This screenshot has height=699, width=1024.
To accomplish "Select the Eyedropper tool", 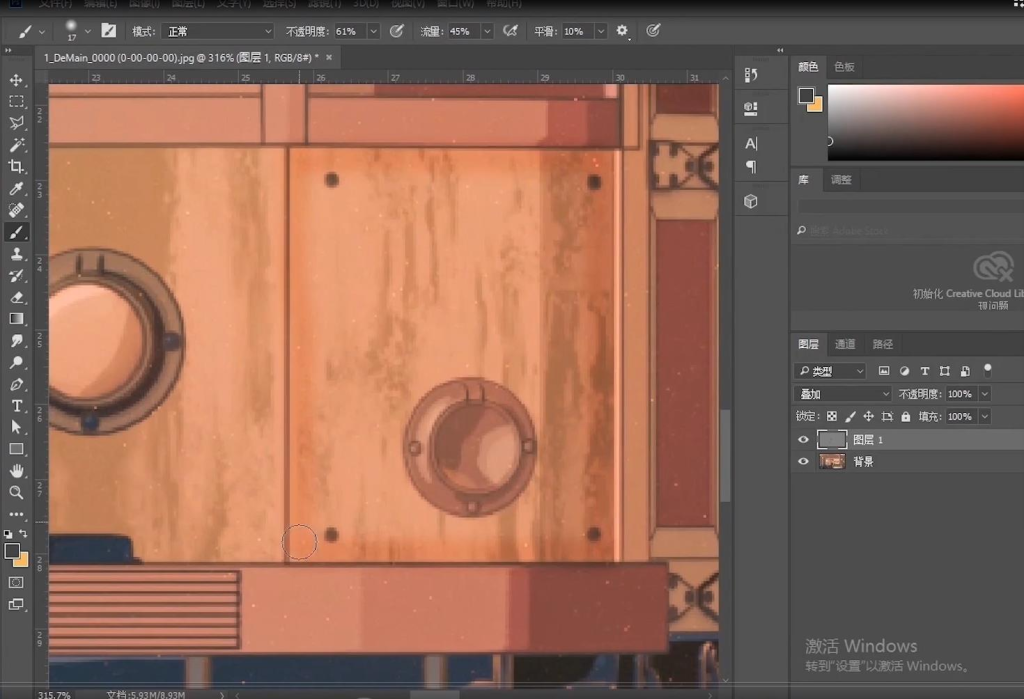I will point(16,189).
